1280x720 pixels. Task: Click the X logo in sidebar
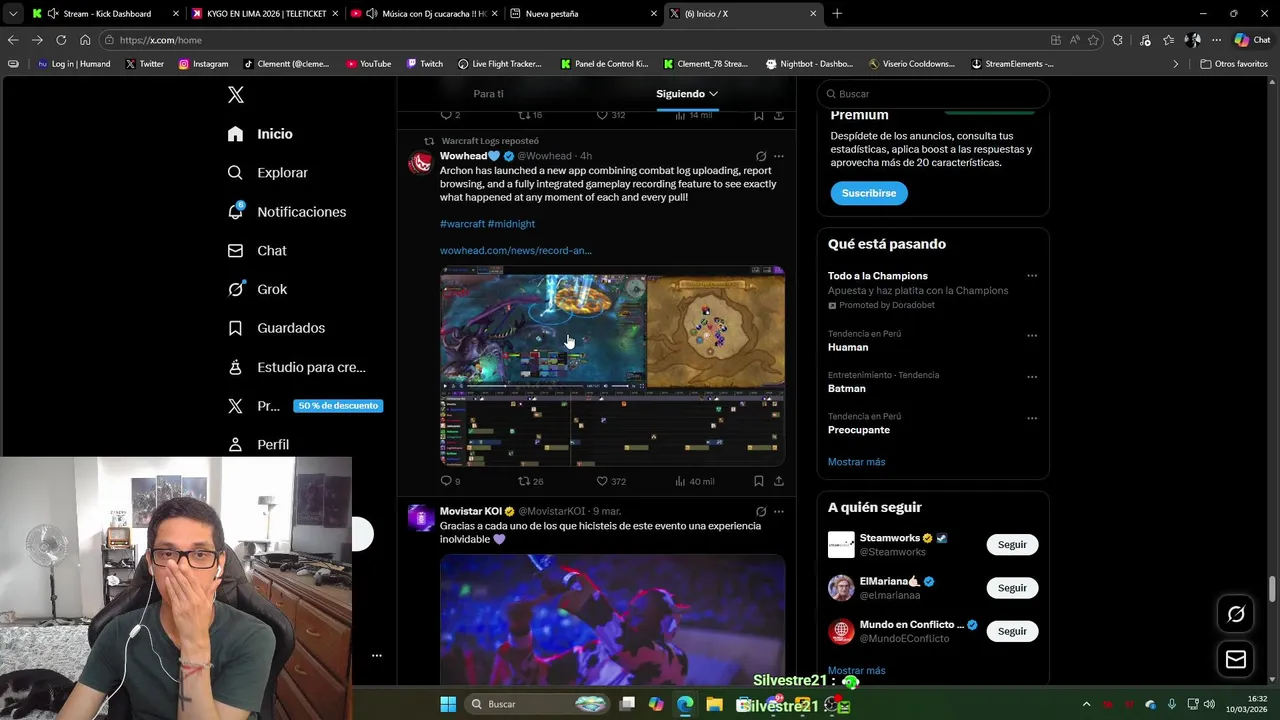[x=236, y=95]
